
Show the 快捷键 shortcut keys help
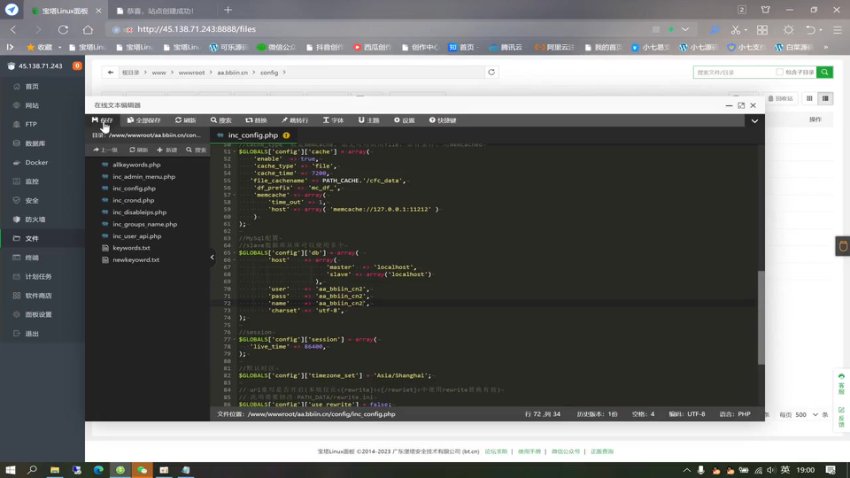(442, 120)
